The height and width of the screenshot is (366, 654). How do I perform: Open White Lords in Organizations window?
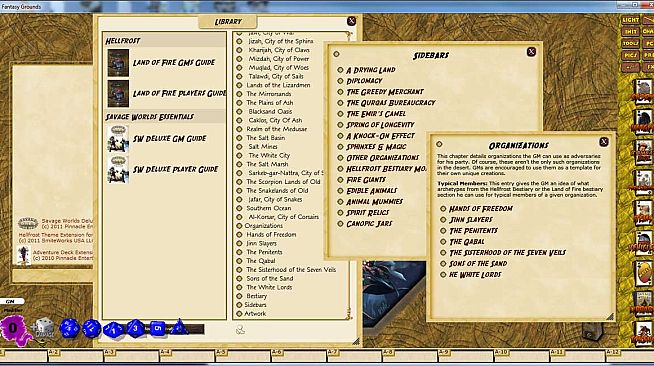(x=475, y=275)
